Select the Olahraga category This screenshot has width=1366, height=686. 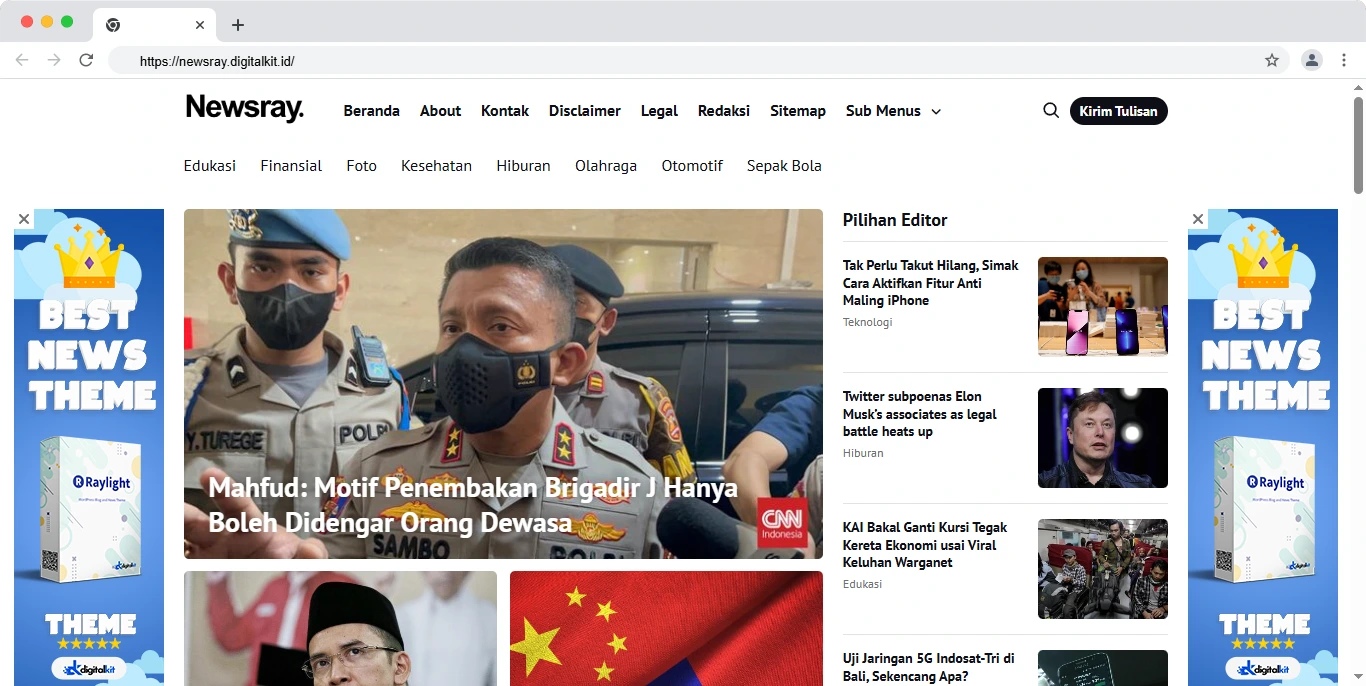point(606,166)
